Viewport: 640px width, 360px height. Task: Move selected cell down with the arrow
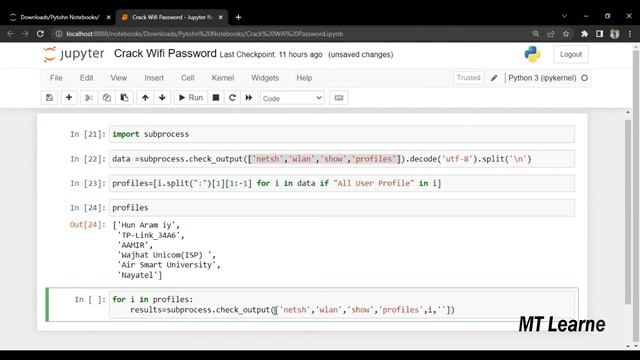pos(162,98)
